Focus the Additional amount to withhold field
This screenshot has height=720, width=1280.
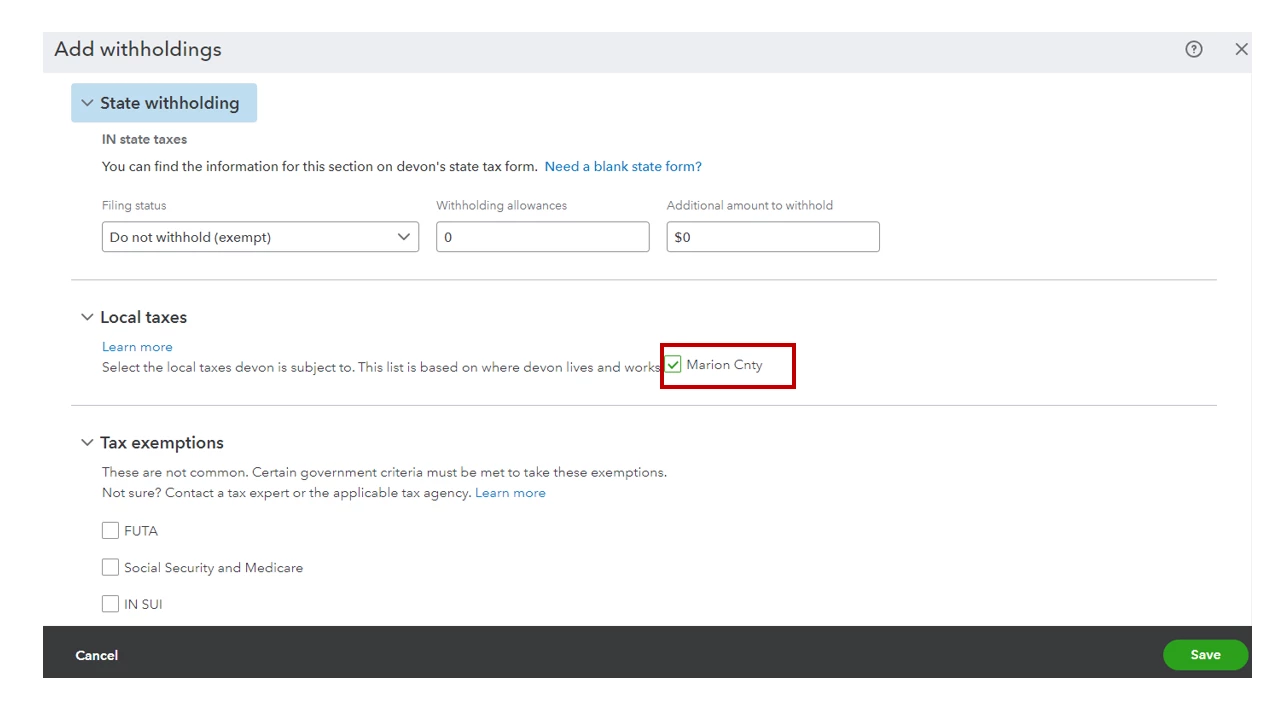tap(773, 237)
